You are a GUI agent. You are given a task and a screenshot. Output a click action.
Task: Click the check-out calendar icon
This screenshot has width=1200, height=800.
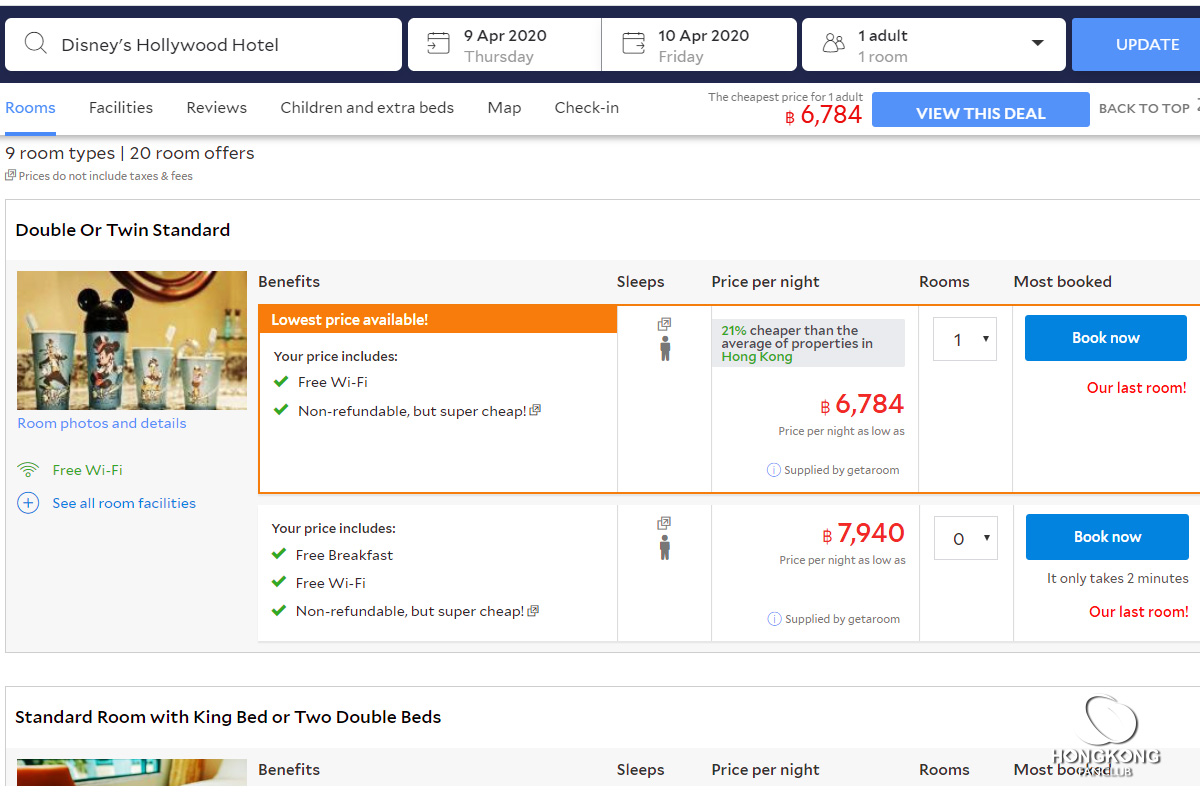633,43
